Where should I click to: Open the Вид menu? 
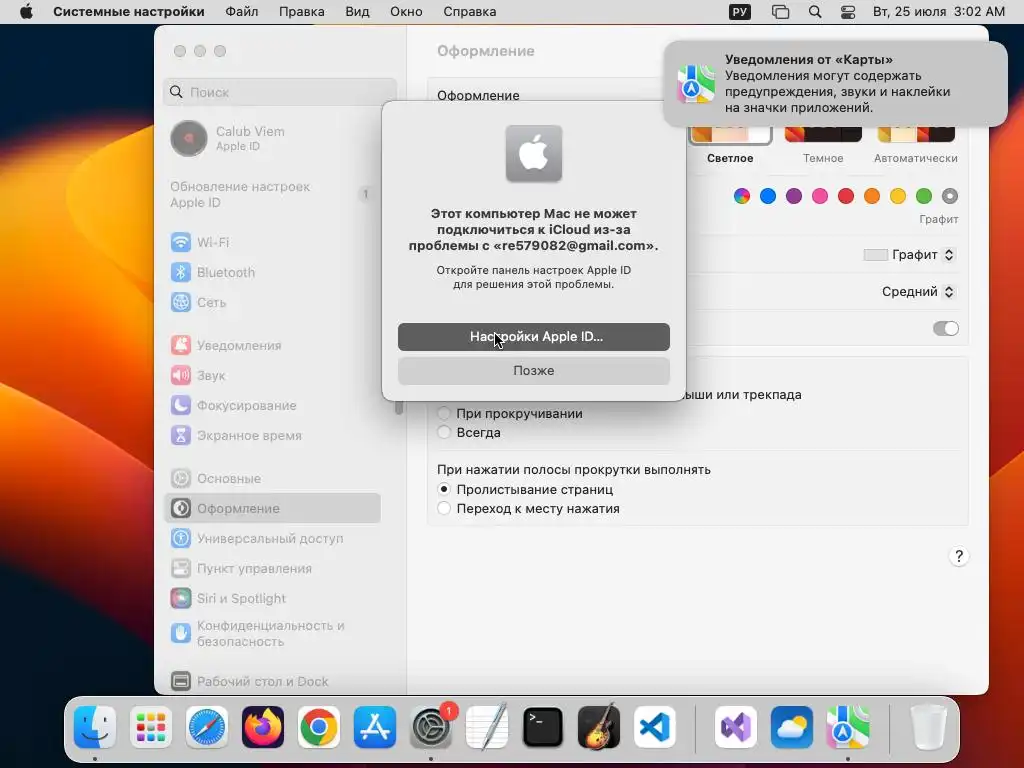(x=357, y=12)
